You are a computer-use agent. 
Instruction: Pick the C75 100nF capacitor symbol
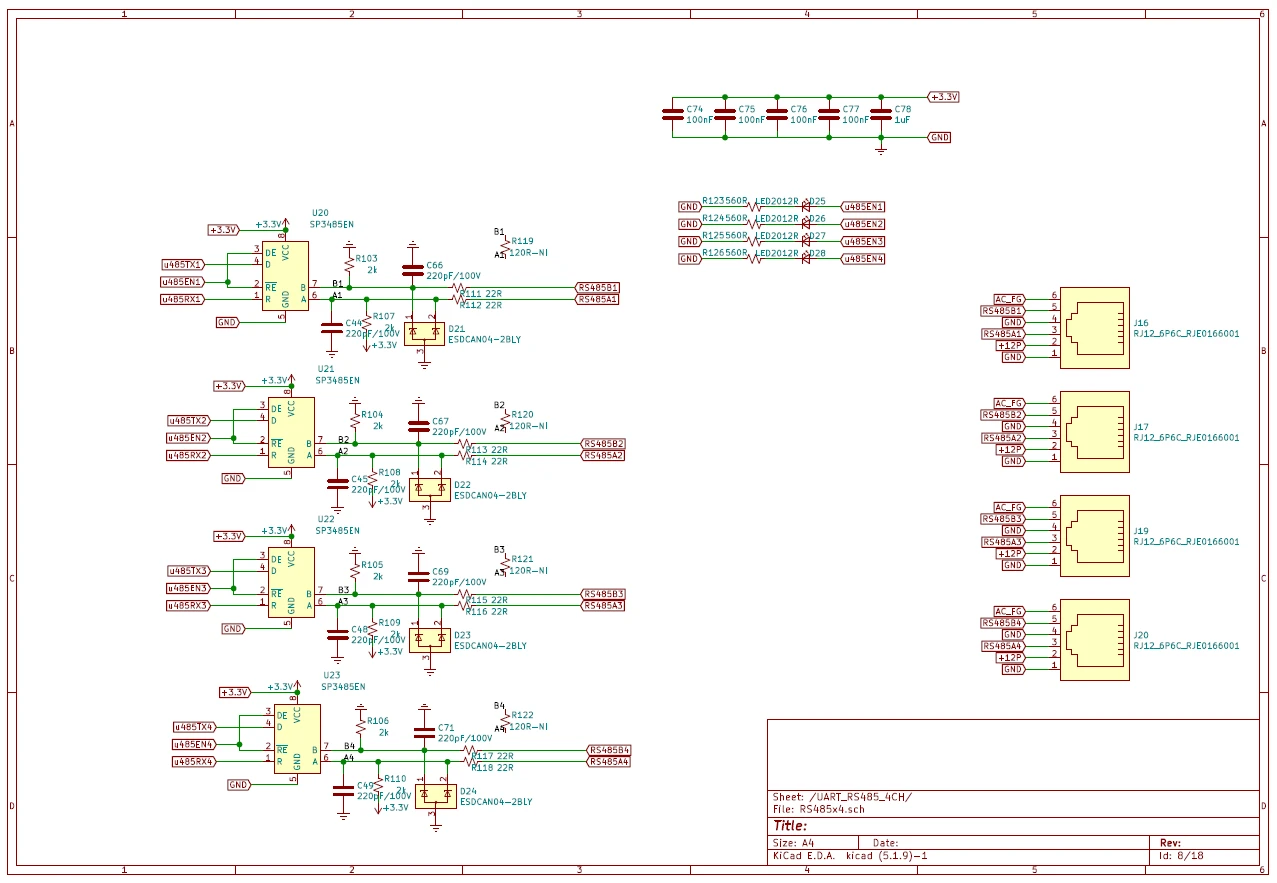point(725,114)
